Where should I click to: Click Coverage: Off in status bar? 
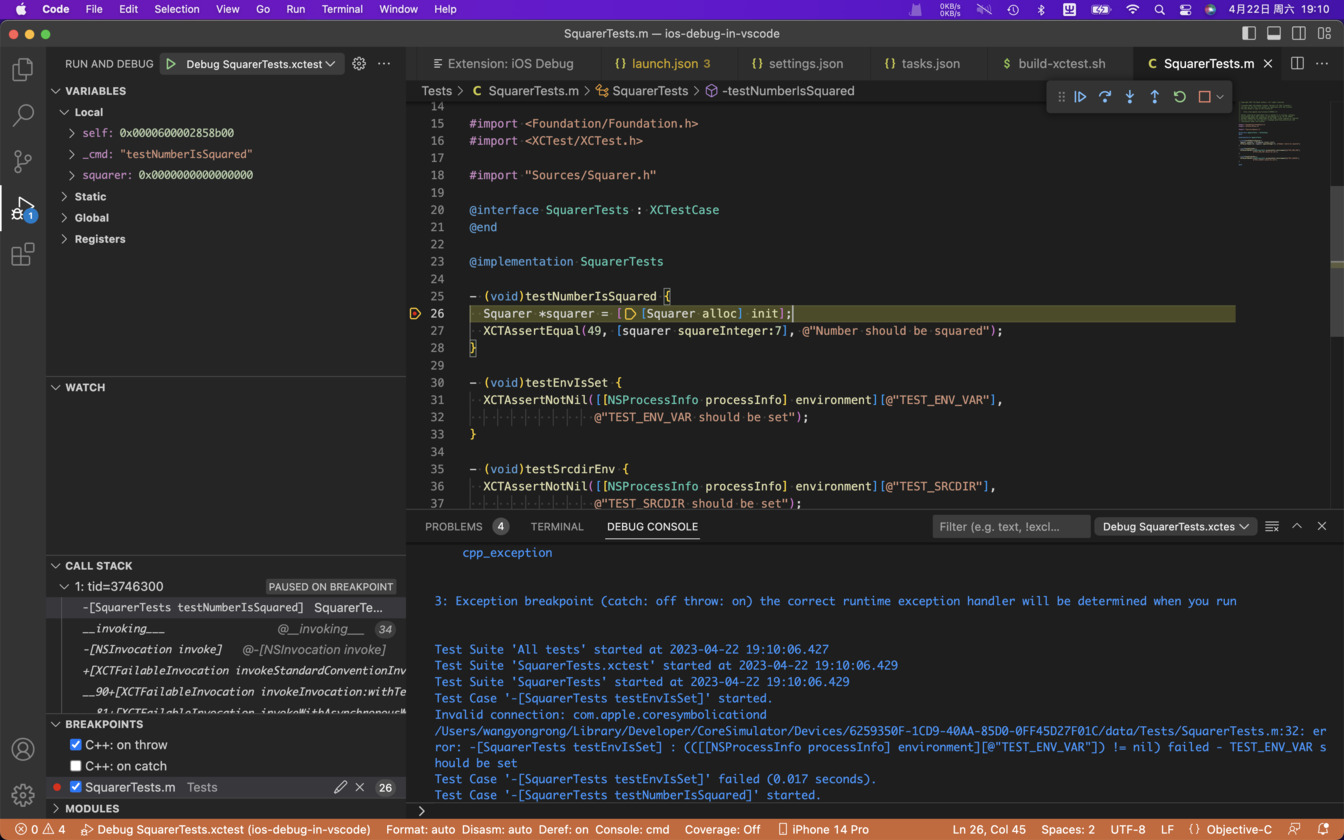[x=723, y=829]
